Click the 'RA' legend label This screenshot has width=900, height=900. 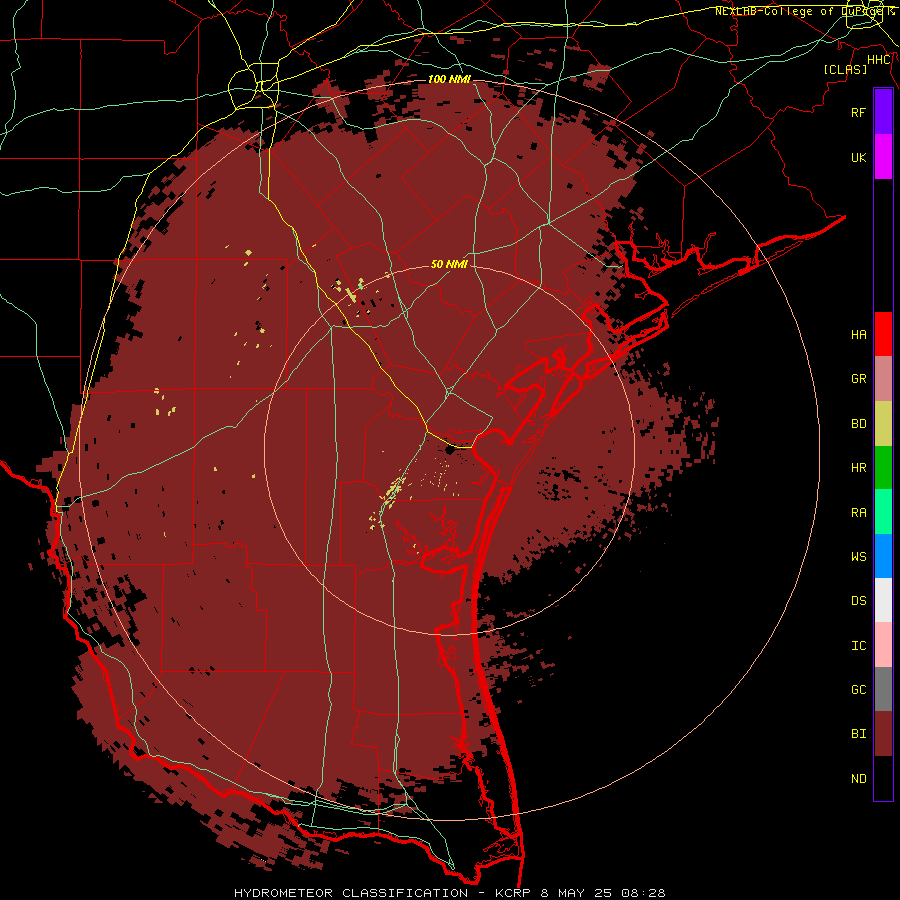(x=859, y=513)
